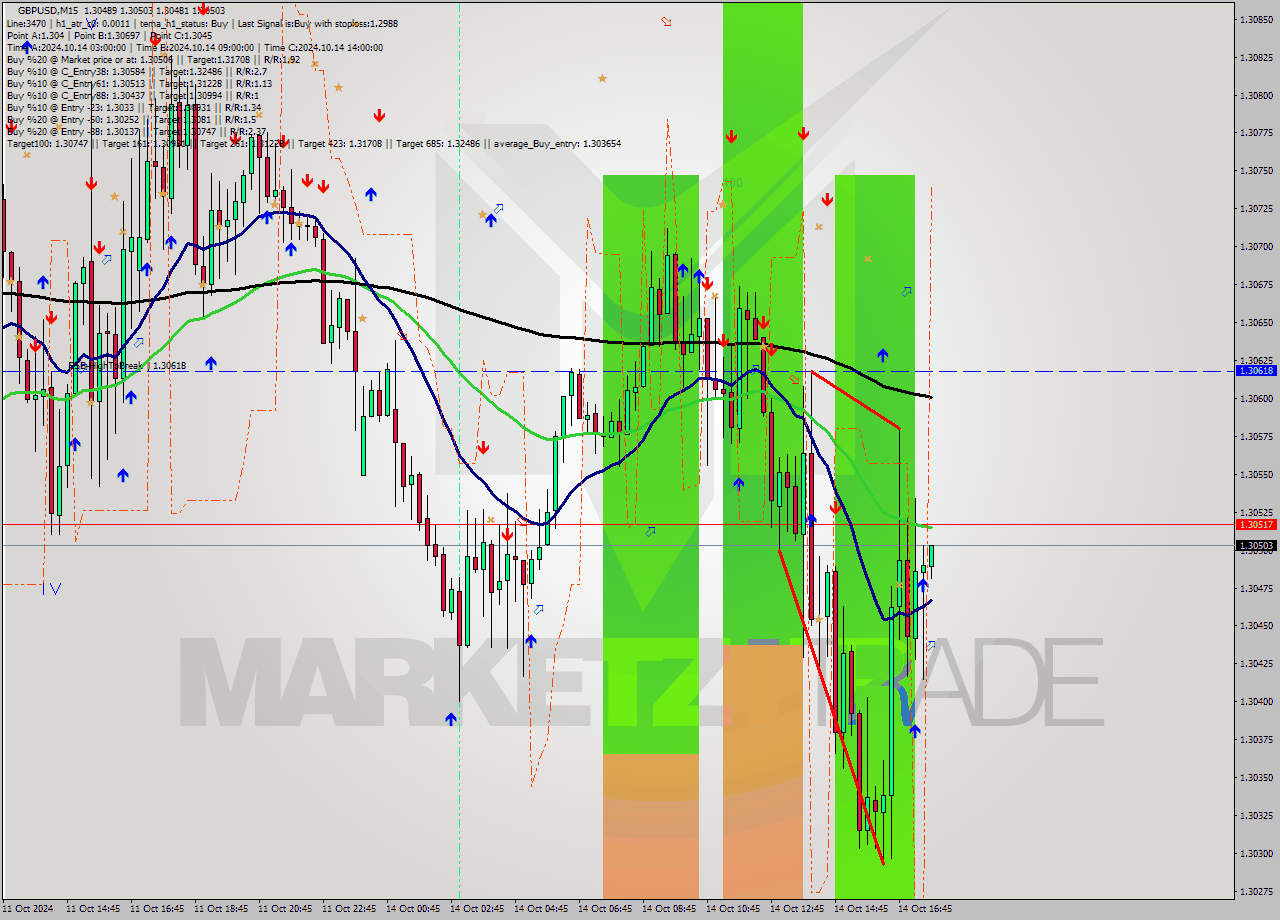This screenshot has height=920, width=1280.
Task: Click the 1.30650 price axis label
Action: tap(1256, 322)
